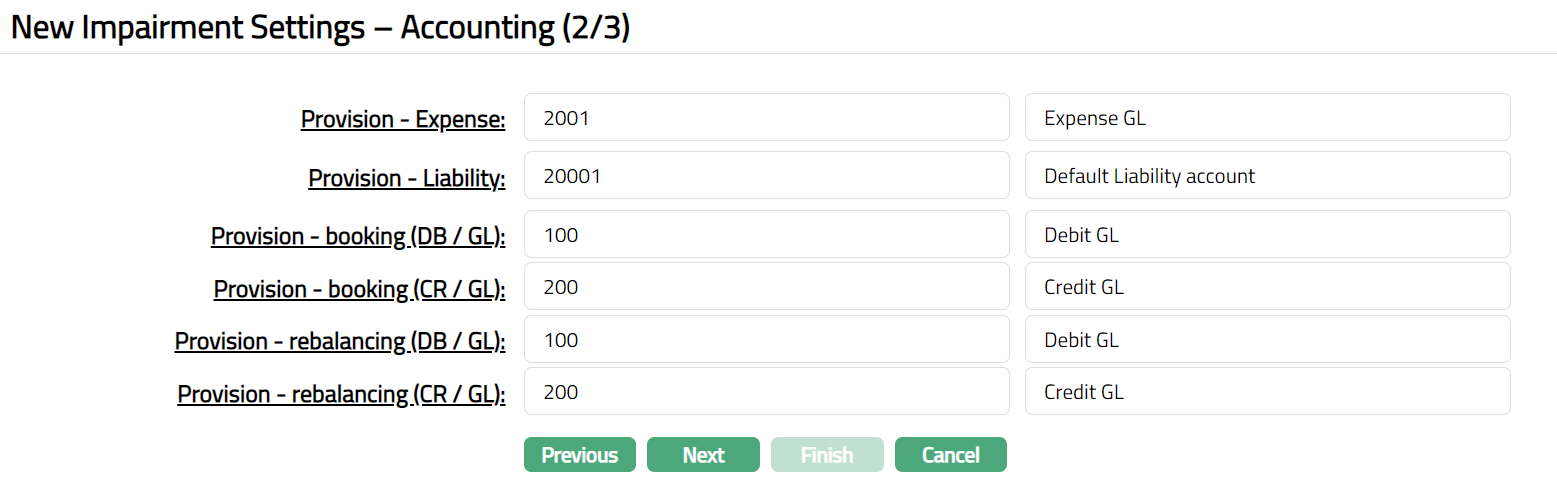This screenshot has width=1557, height=499.
Task: Click the Provision - booking (CR / GL) account field
Action: 766,287
